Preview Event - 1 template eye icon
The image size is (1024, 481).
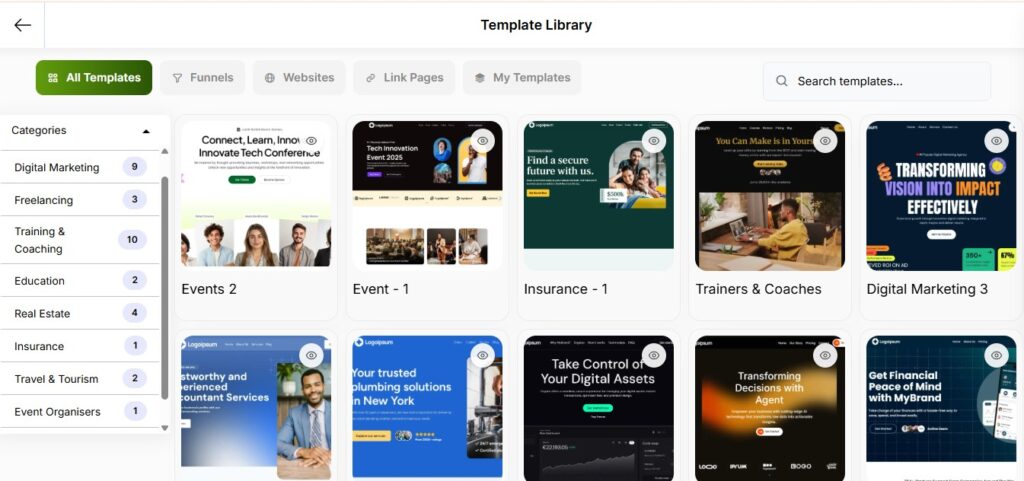483,140
